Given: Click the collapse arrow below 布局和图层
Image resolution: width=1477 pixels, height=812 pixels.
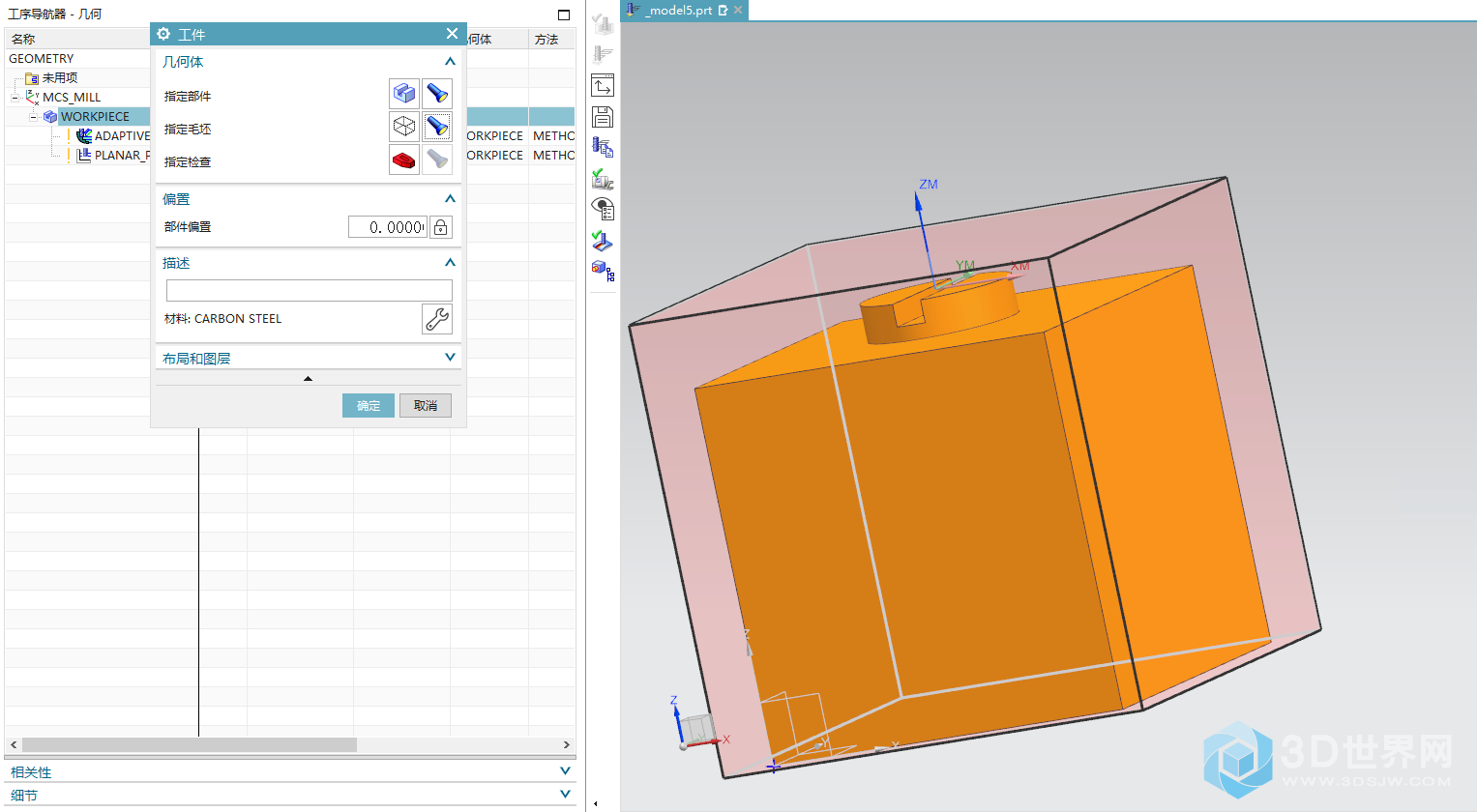Looking at the screenshot, I should coord(308,379).
